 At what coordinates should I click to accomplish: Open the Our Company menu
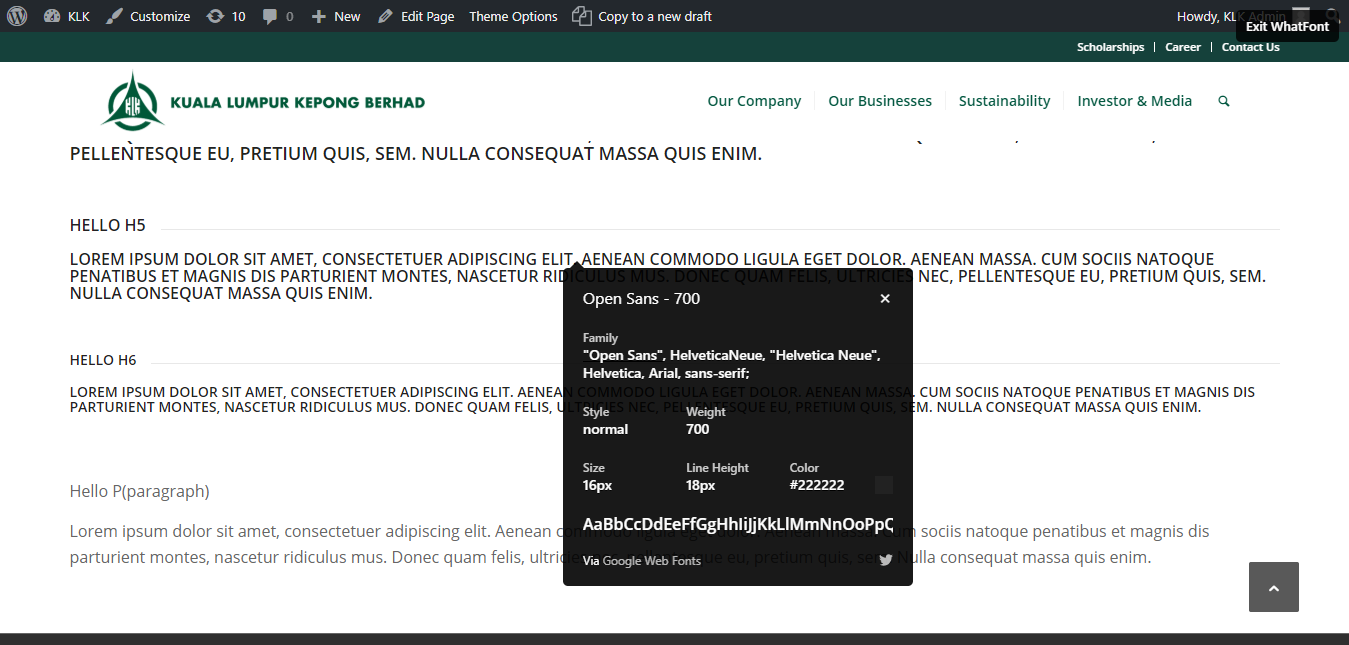pyautogui.click(x=754, y=101)
